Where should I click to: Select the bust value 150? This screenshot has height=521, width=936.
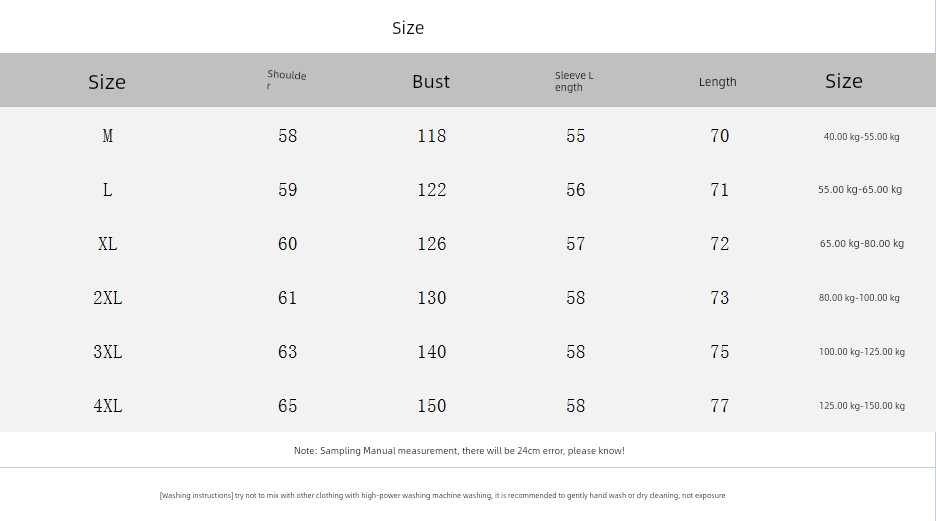point(431,406)
